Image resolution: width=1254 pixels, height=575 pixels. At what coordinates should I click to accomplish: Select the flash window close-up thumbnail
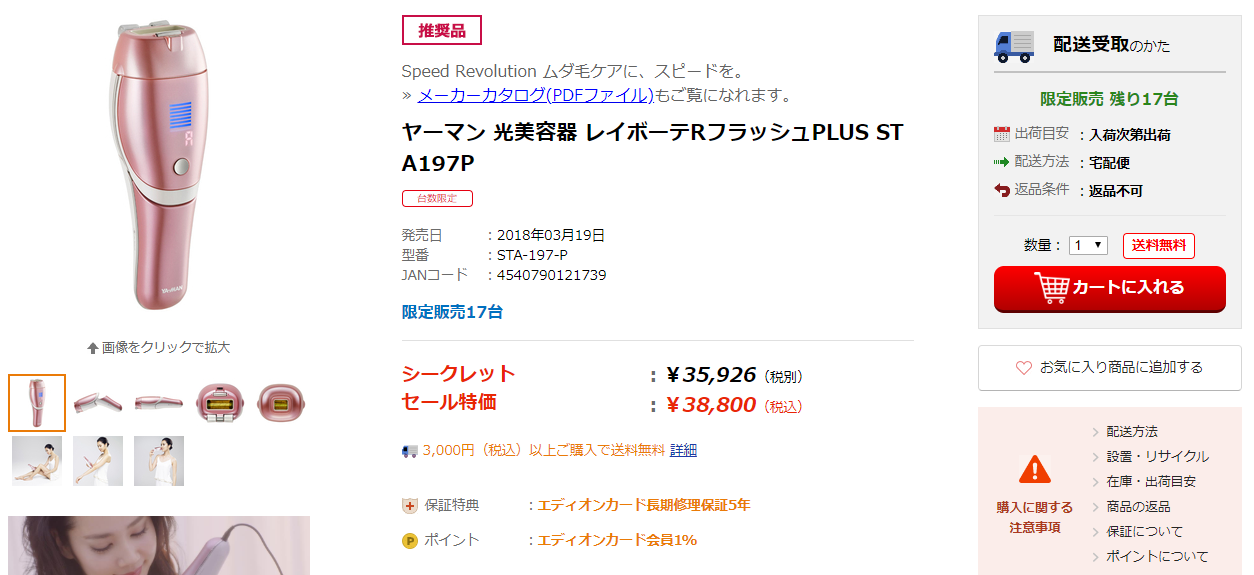pyautogui.click(x=220, y=403)
